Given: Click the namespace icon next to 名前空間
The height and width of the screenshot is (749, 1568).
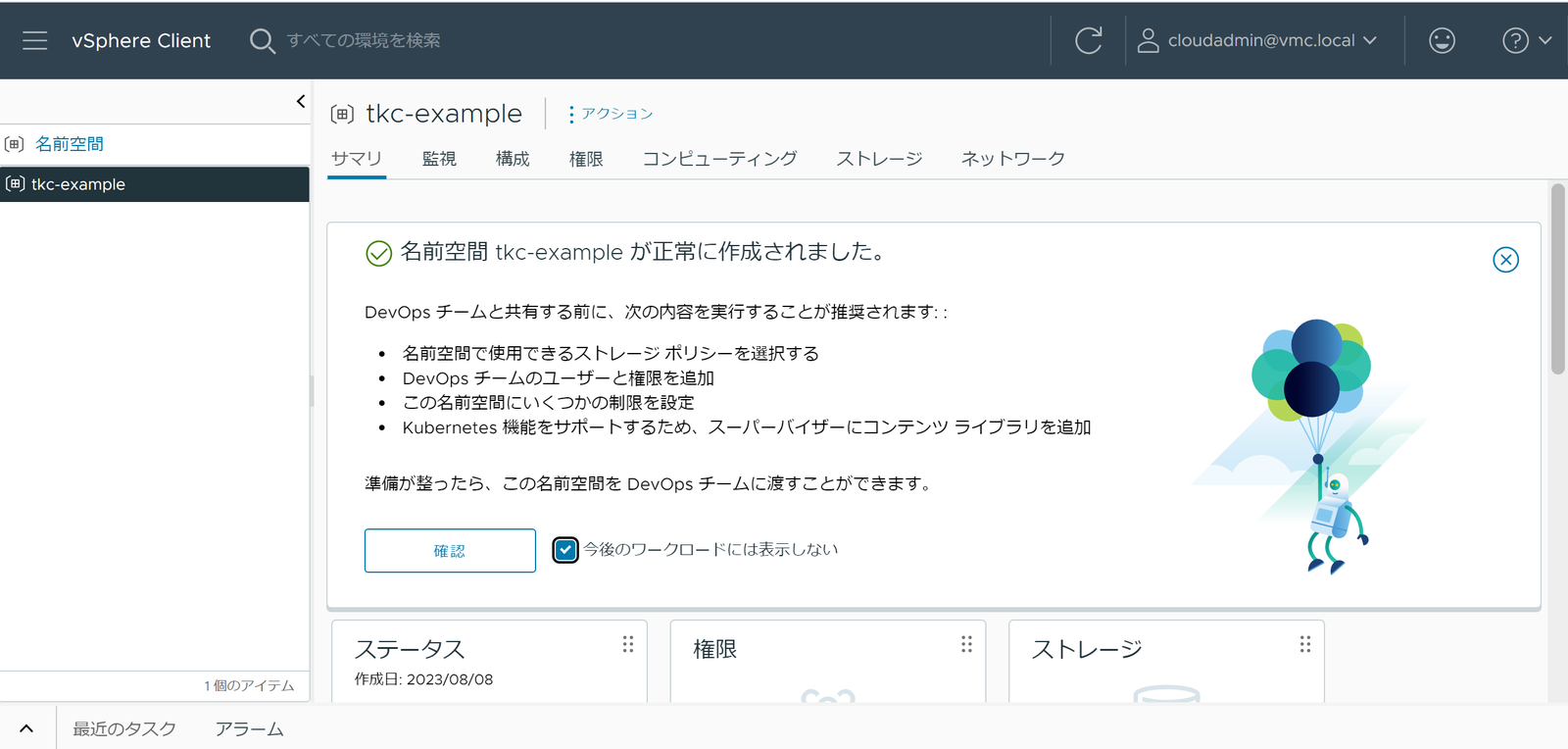Looking at the screenshot, I should 15,144.
